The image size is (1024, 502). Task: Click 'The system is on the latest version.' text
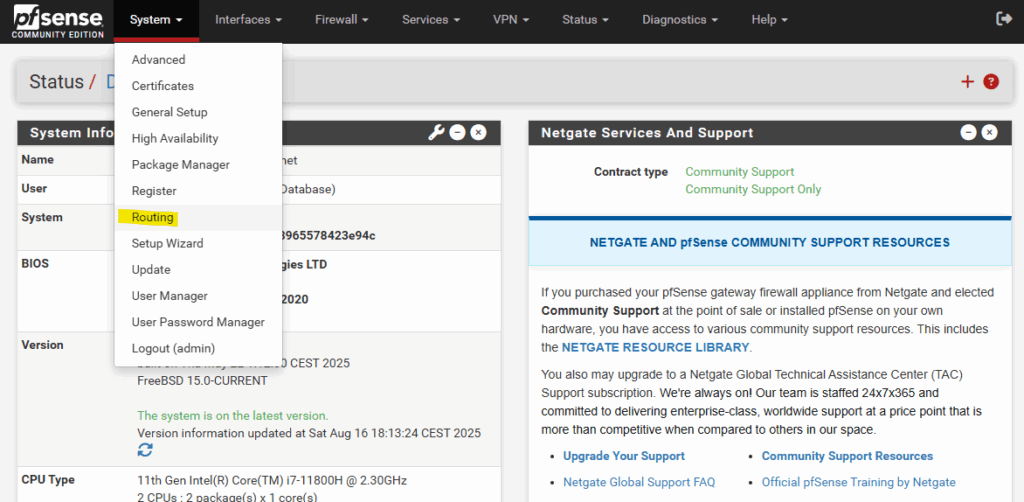click(x=232, y=415)
